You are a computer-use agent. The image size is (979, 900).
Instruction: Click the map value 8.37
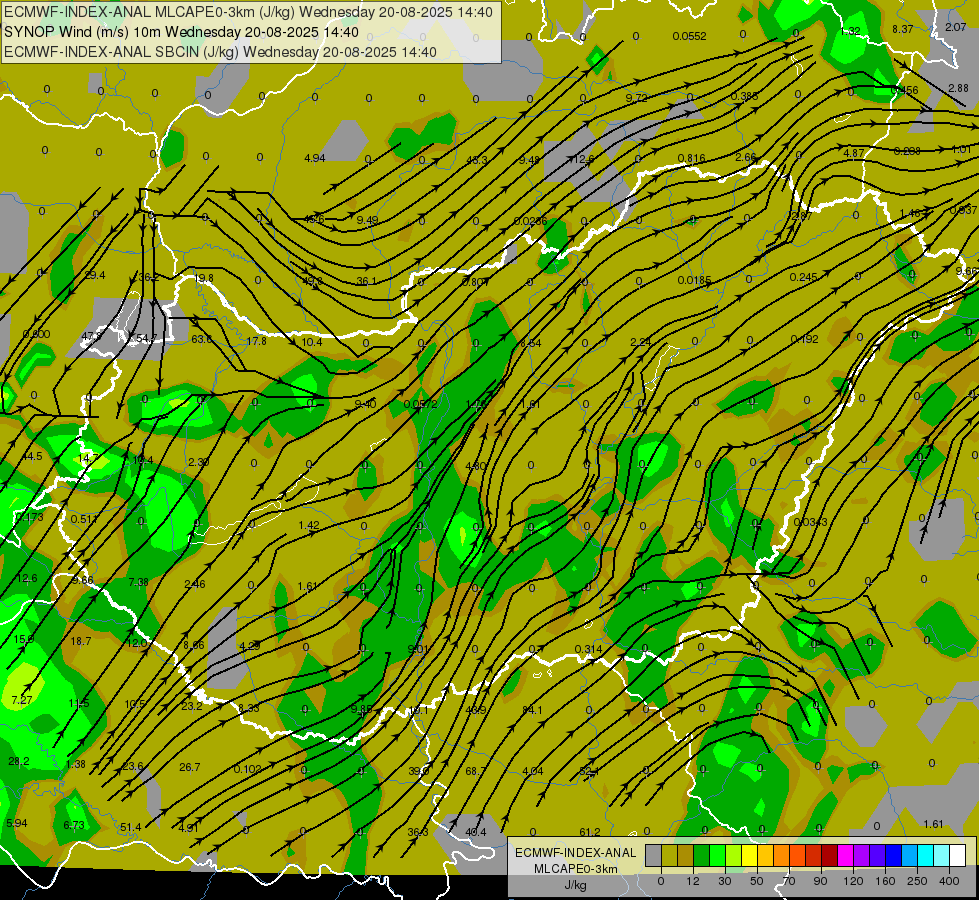903,29
